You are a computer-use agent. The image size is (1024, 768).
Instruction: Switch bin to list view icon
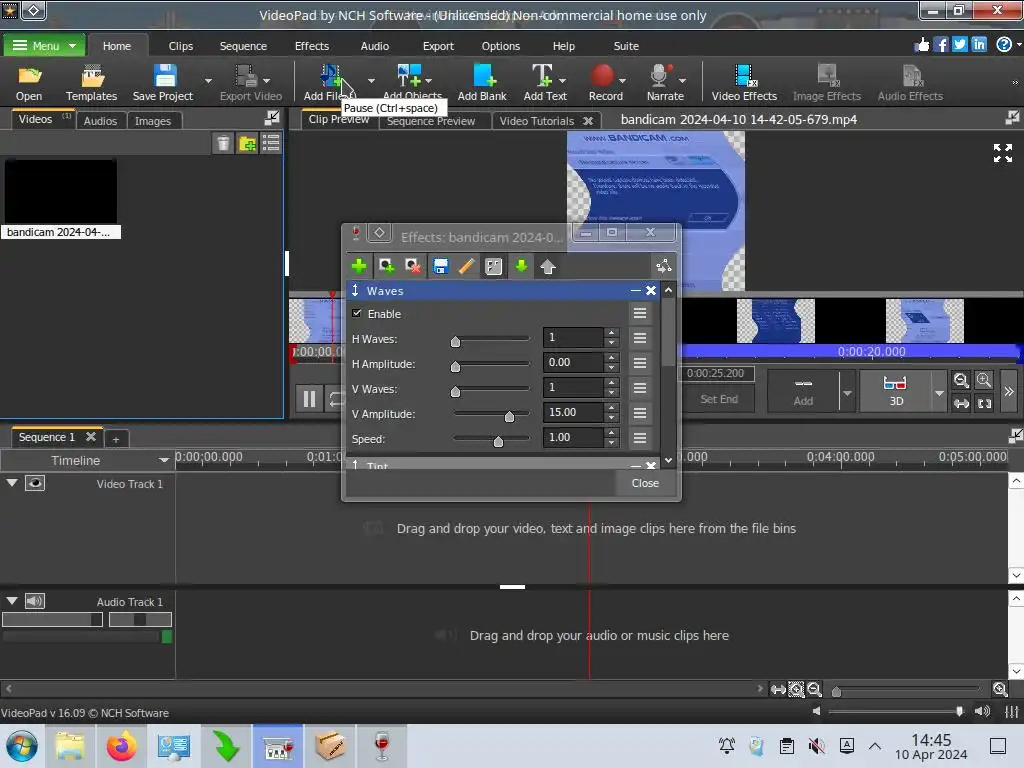point(271,143)
